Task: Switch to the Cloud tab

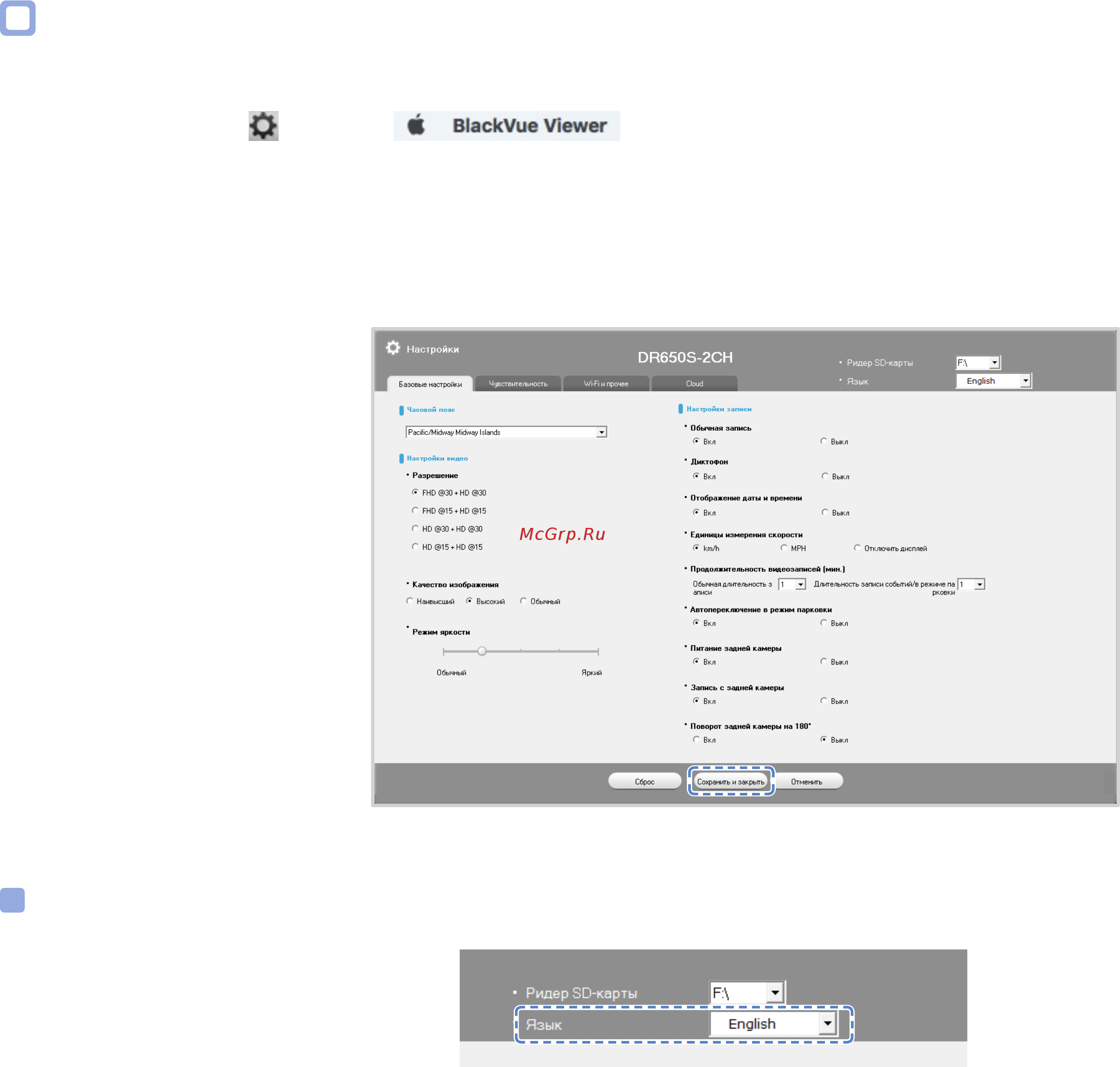Action: [x=694, y=384]
